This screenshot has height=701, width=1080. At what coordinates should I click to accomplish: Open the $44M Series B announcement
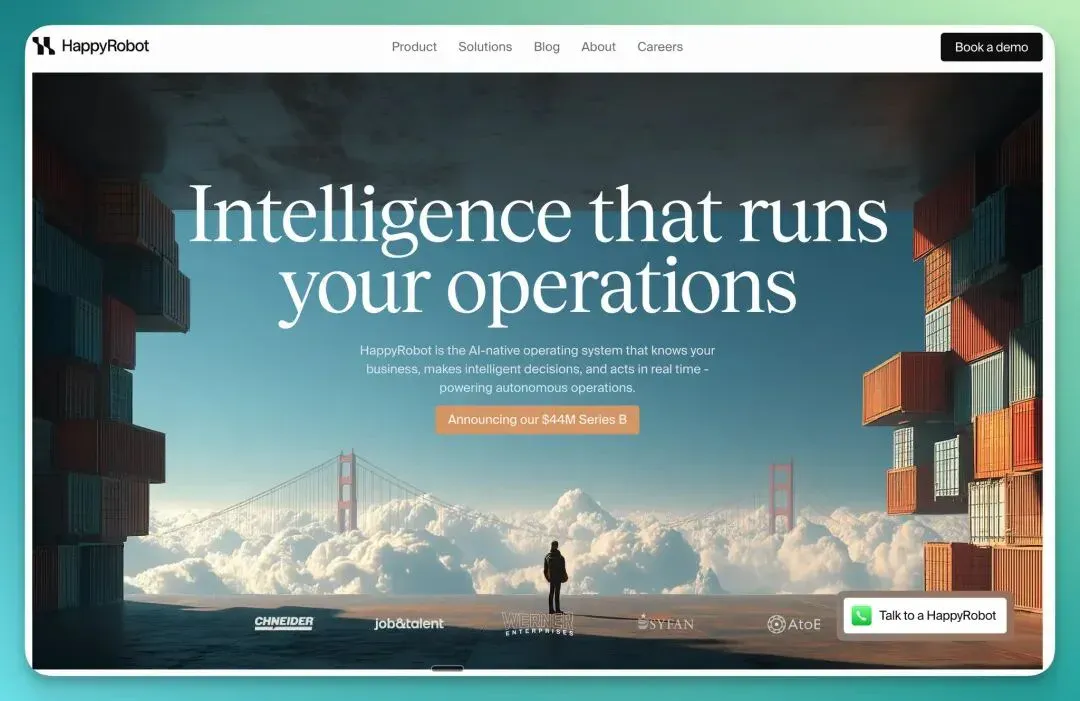tap(537, 419)
